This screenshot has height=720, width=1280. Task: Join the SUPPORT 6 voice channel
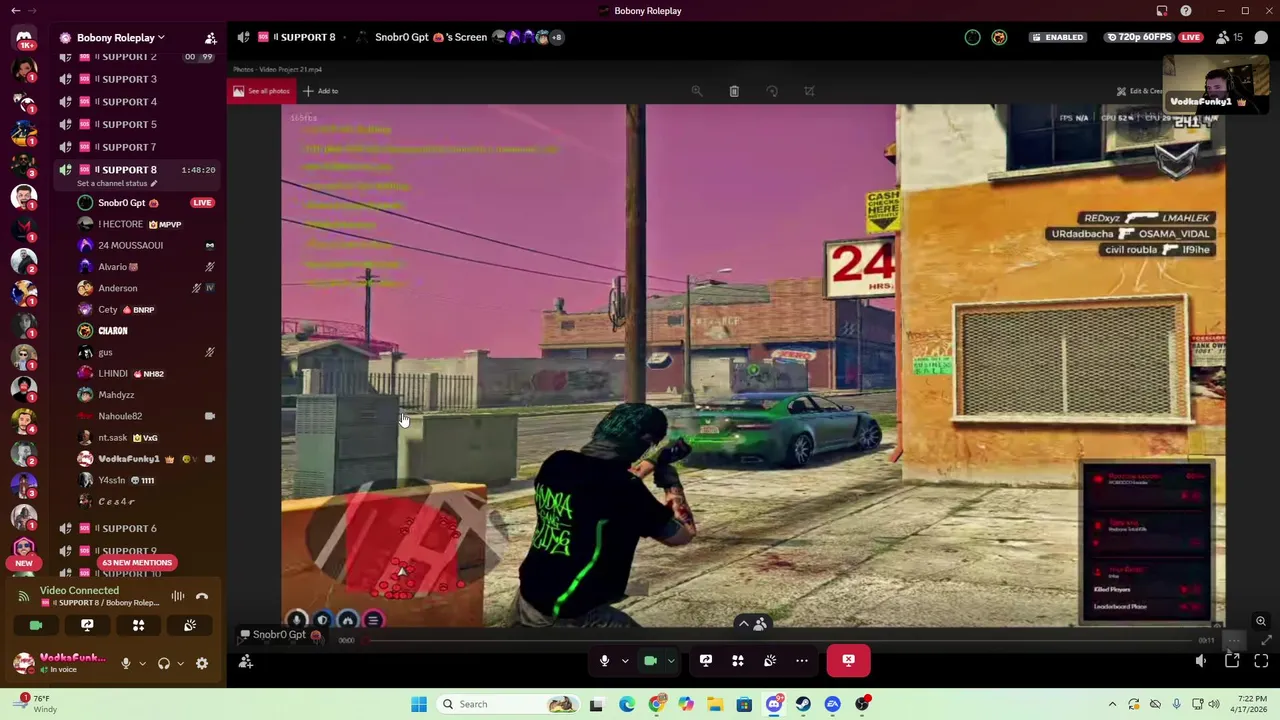(138, 528)
